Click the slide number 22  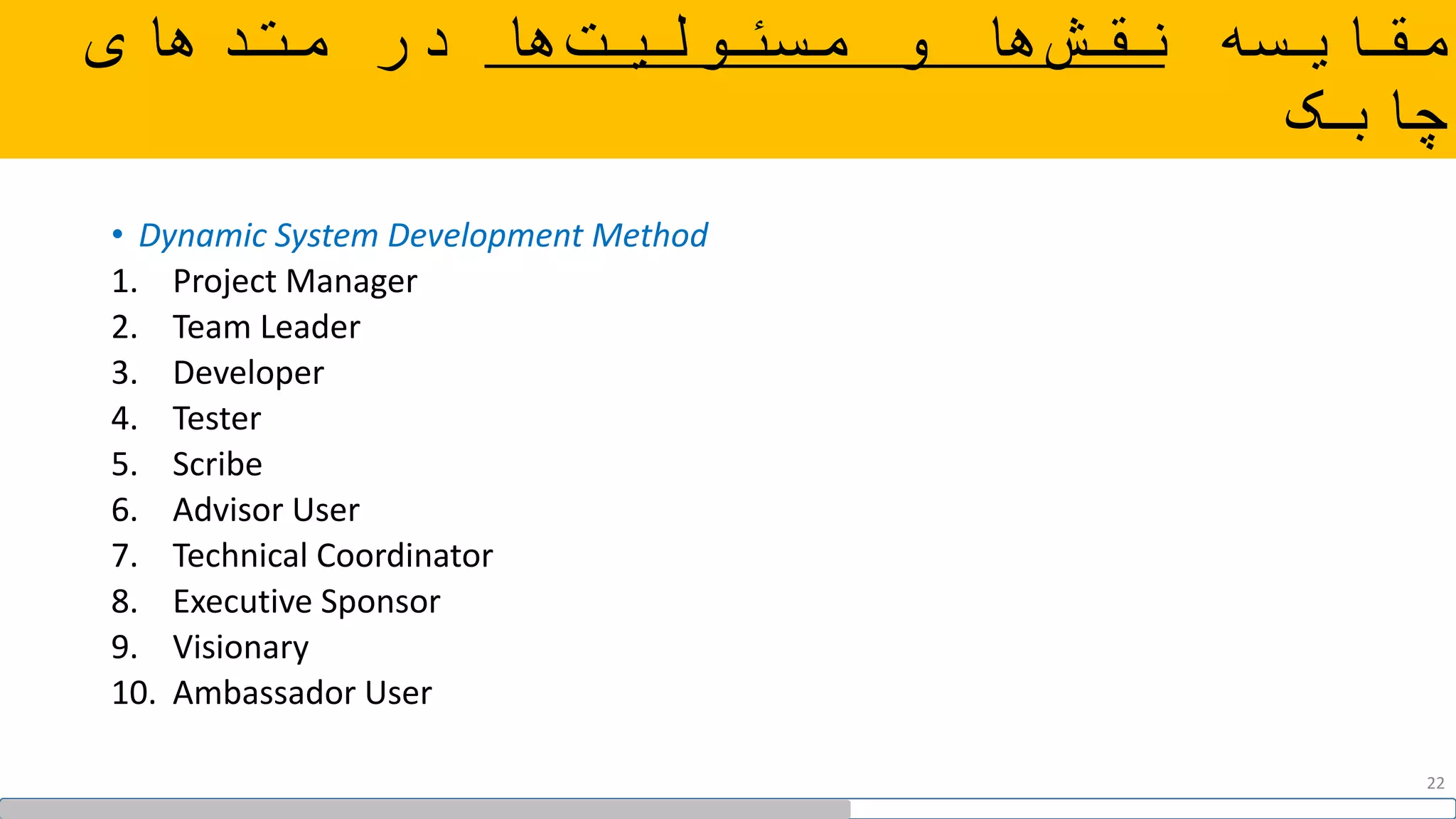(1435, 783)
